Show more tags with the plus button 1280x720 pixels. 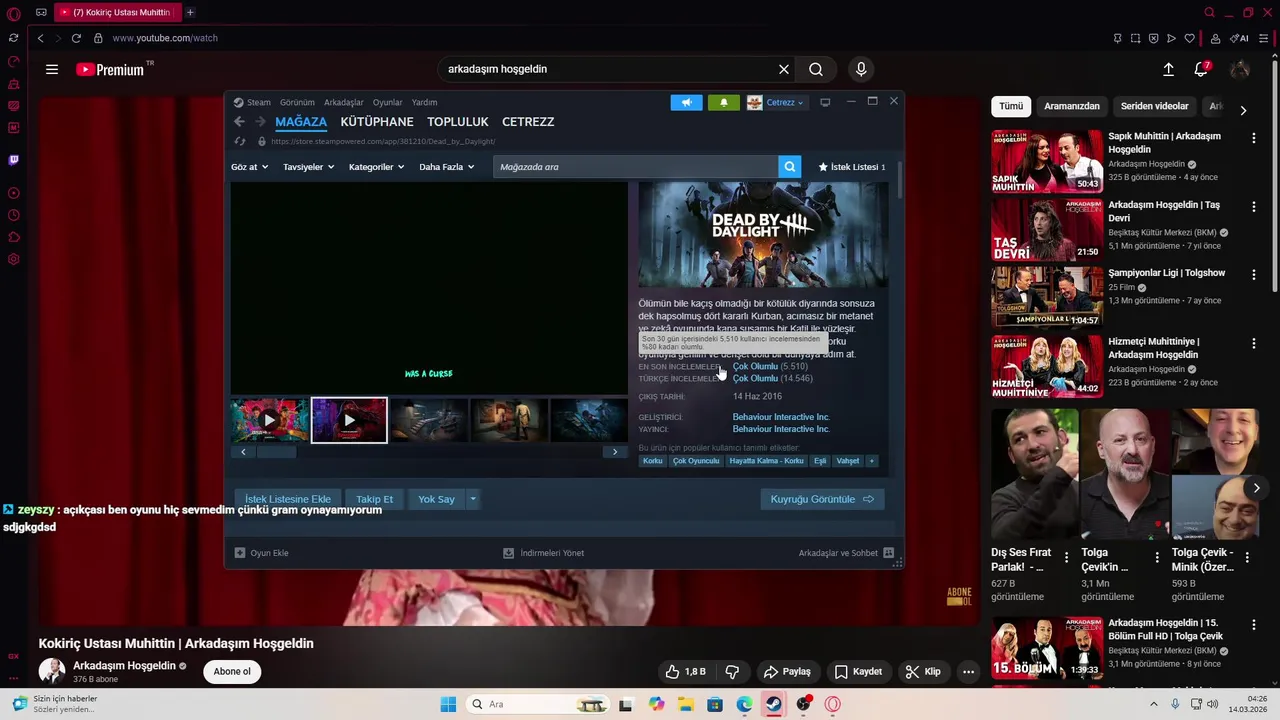point(872,461)
